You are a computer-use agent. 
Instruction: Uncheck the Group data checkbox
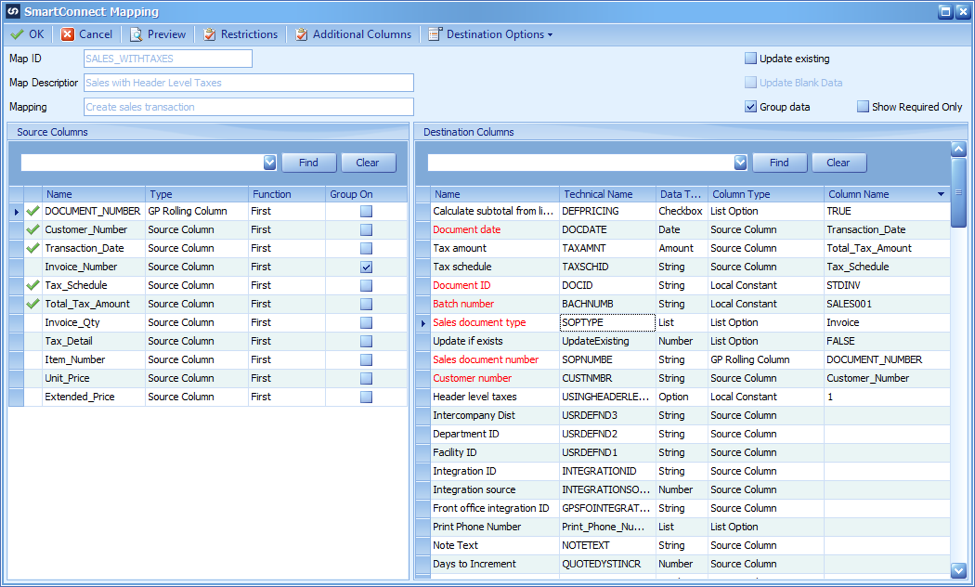pos(751,107)
